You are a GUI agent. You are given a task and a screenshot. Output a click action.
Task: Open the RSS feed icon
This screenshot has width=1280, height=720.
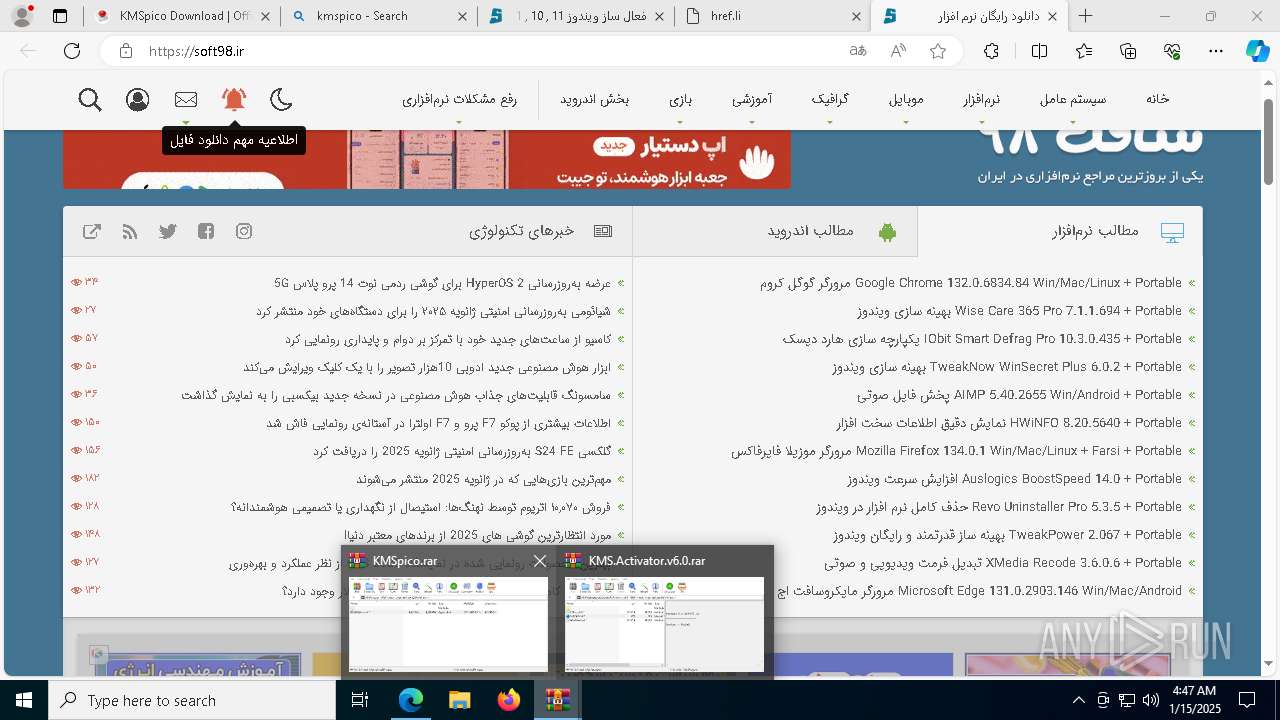click(x=130, y=231)
